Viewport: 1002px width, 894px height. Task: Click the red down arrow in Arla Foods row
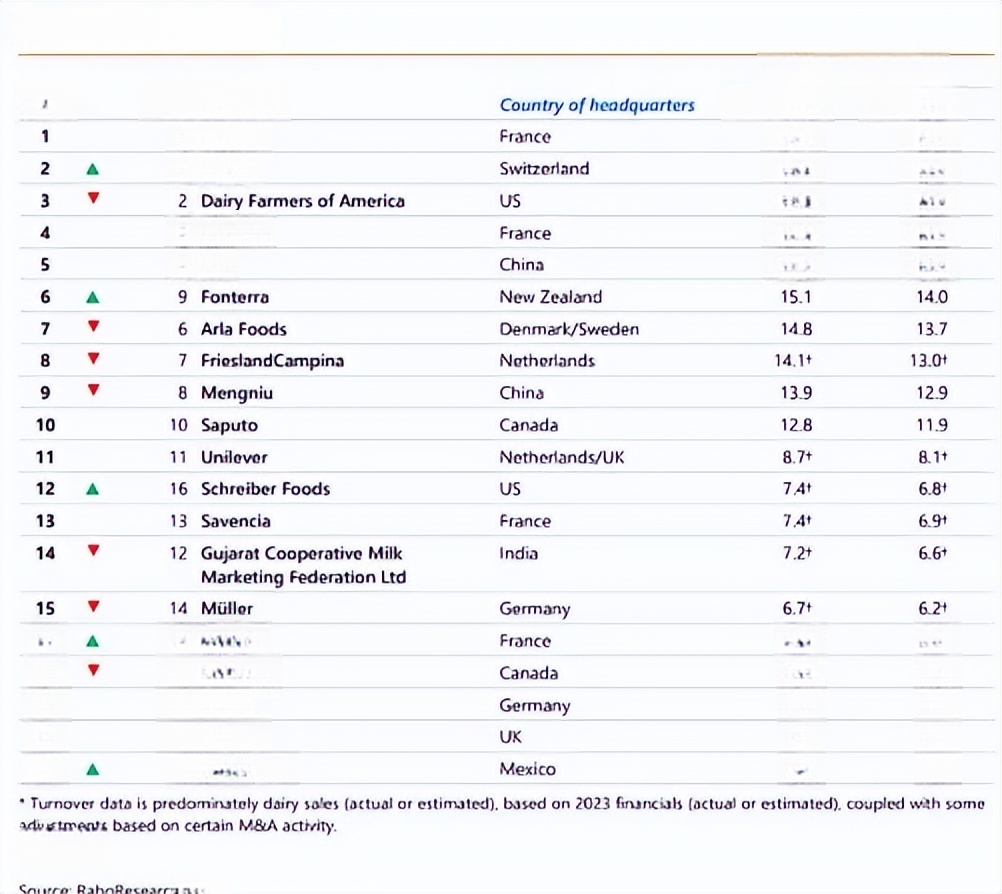click(x=93, y=327)
